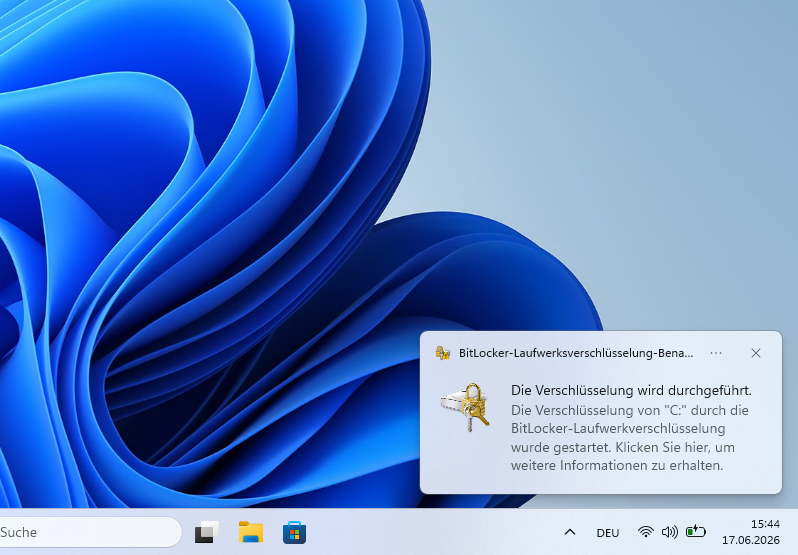Click the drive with padlock and keys image

click(x=465, y=407)
